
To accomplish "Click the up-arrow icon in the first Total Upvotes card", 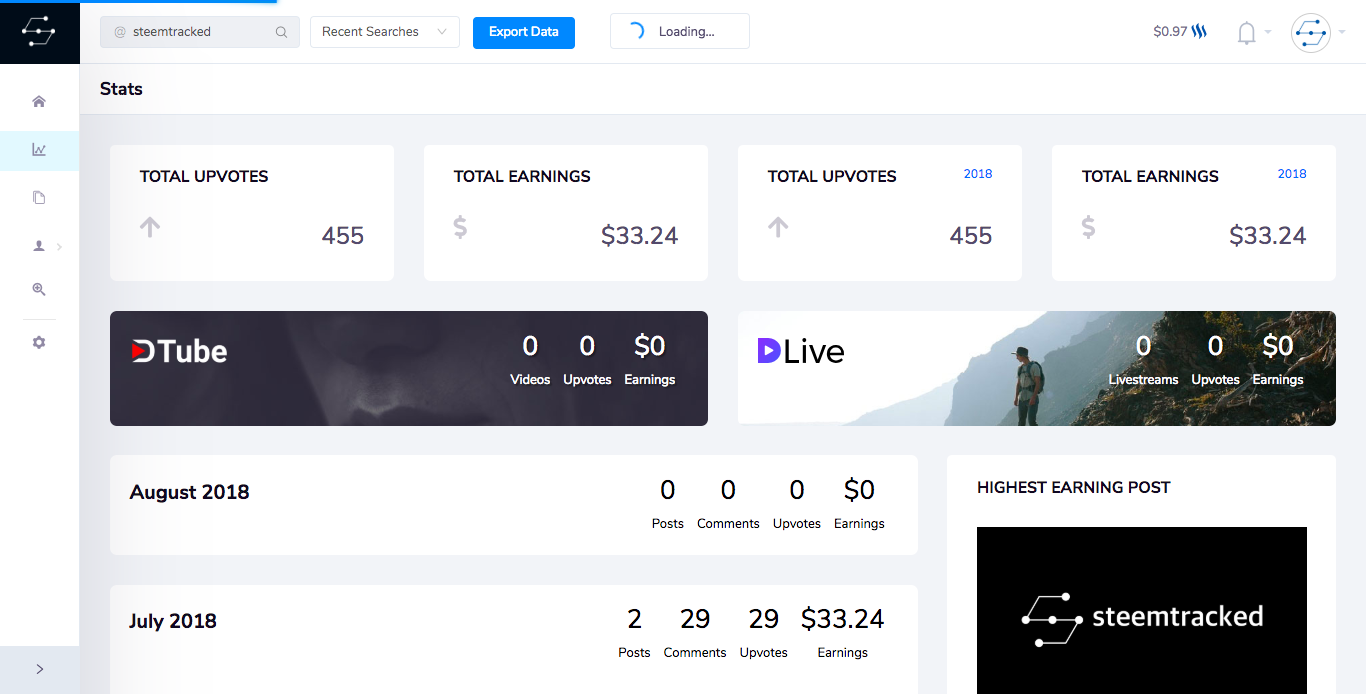I will point(150,227).
